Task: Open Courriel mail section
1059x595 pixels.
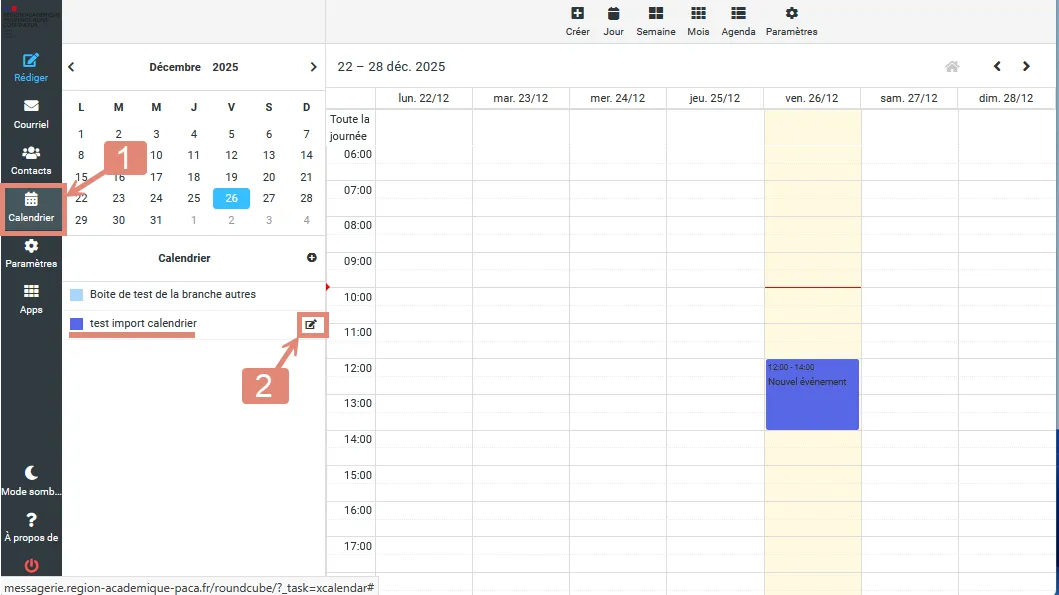Action: [31, 114]
